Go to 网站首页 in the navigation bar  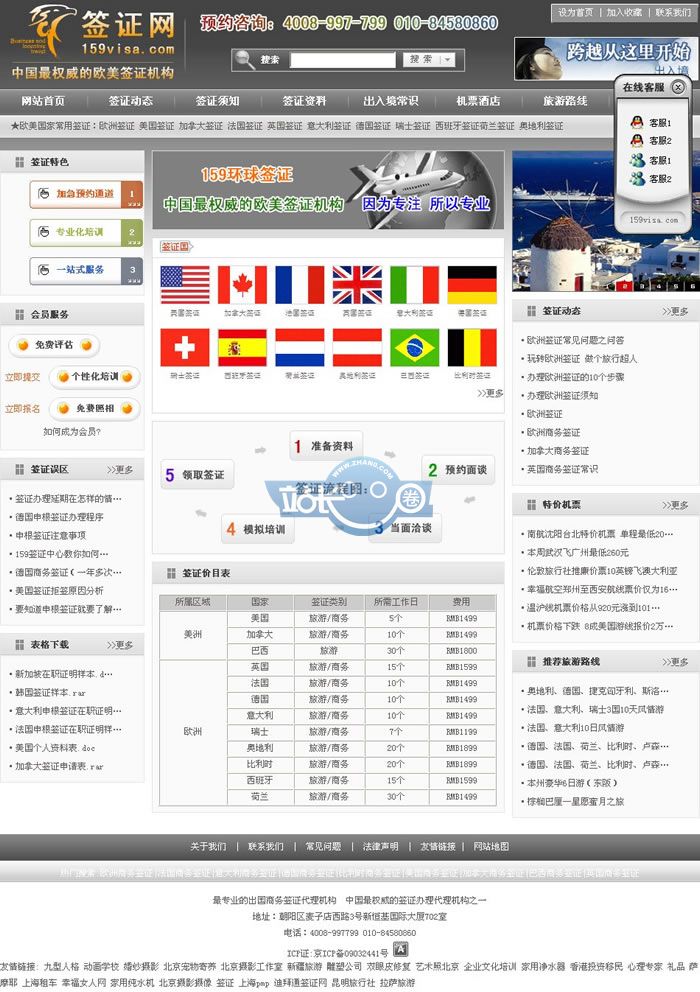43,101
